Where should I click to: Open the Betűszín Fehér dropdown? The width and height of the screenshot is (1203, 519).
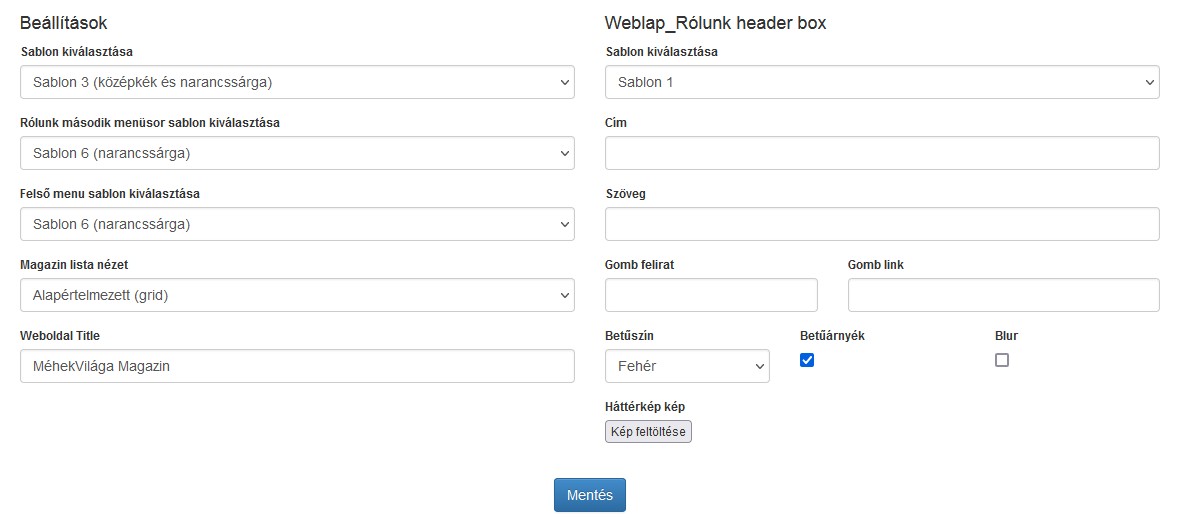tap(687, 366)
